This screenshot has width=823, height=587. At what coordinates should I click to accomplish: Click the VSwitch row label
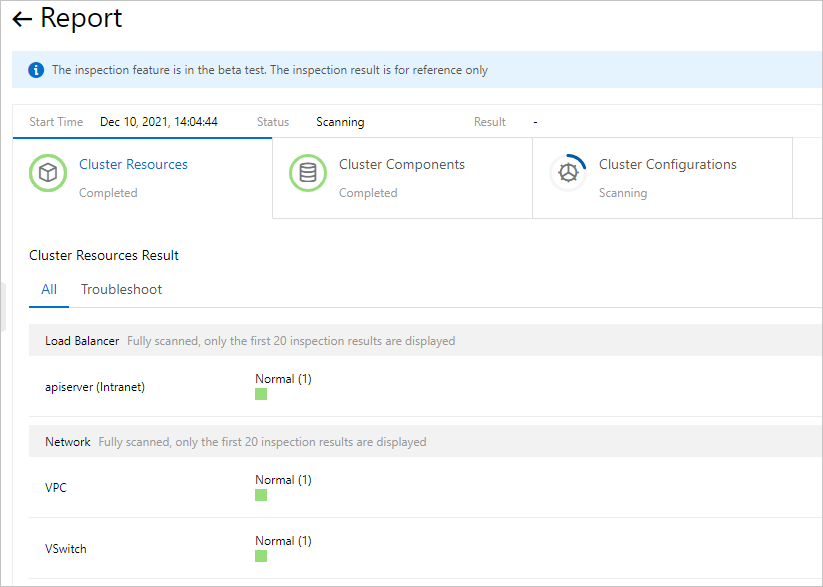64,549
